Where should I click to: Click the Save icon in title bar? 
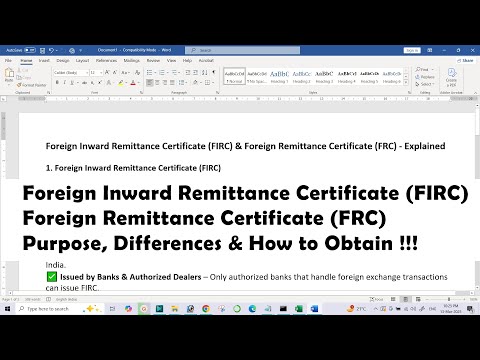(42, 50)
